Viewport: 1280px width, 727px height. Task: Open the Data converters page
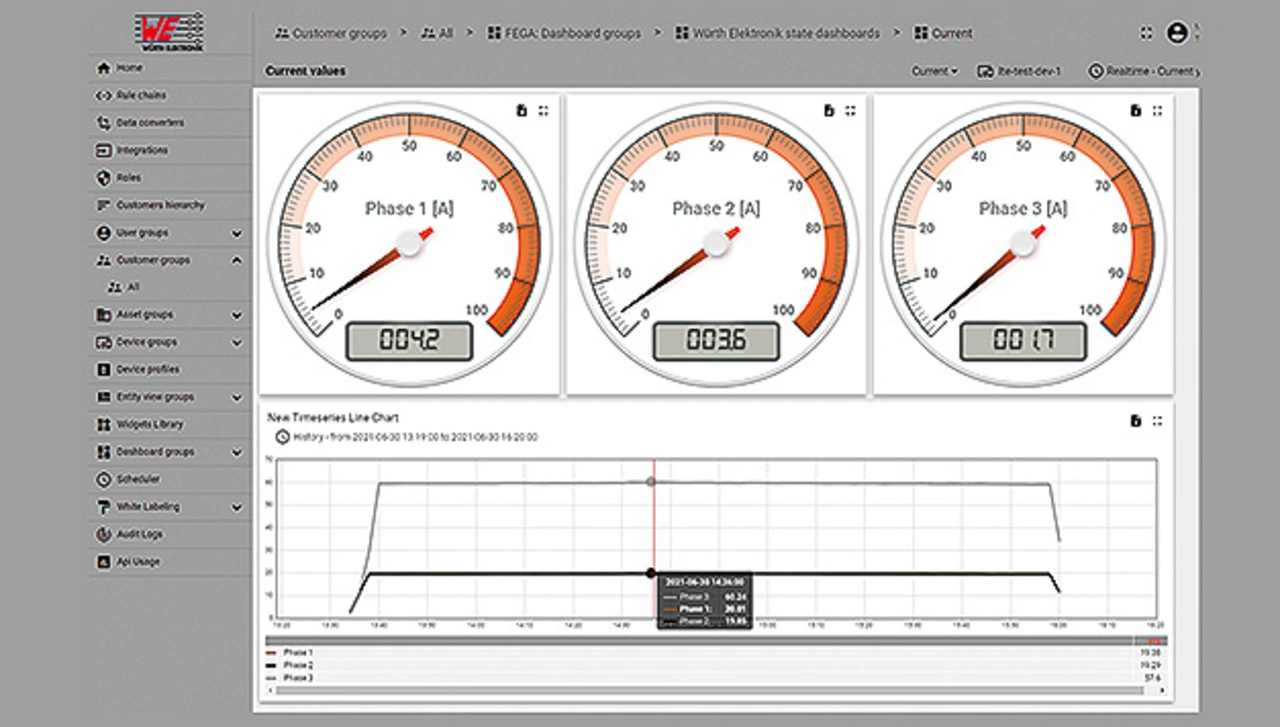pyautogui.click(x=150, y=123)
